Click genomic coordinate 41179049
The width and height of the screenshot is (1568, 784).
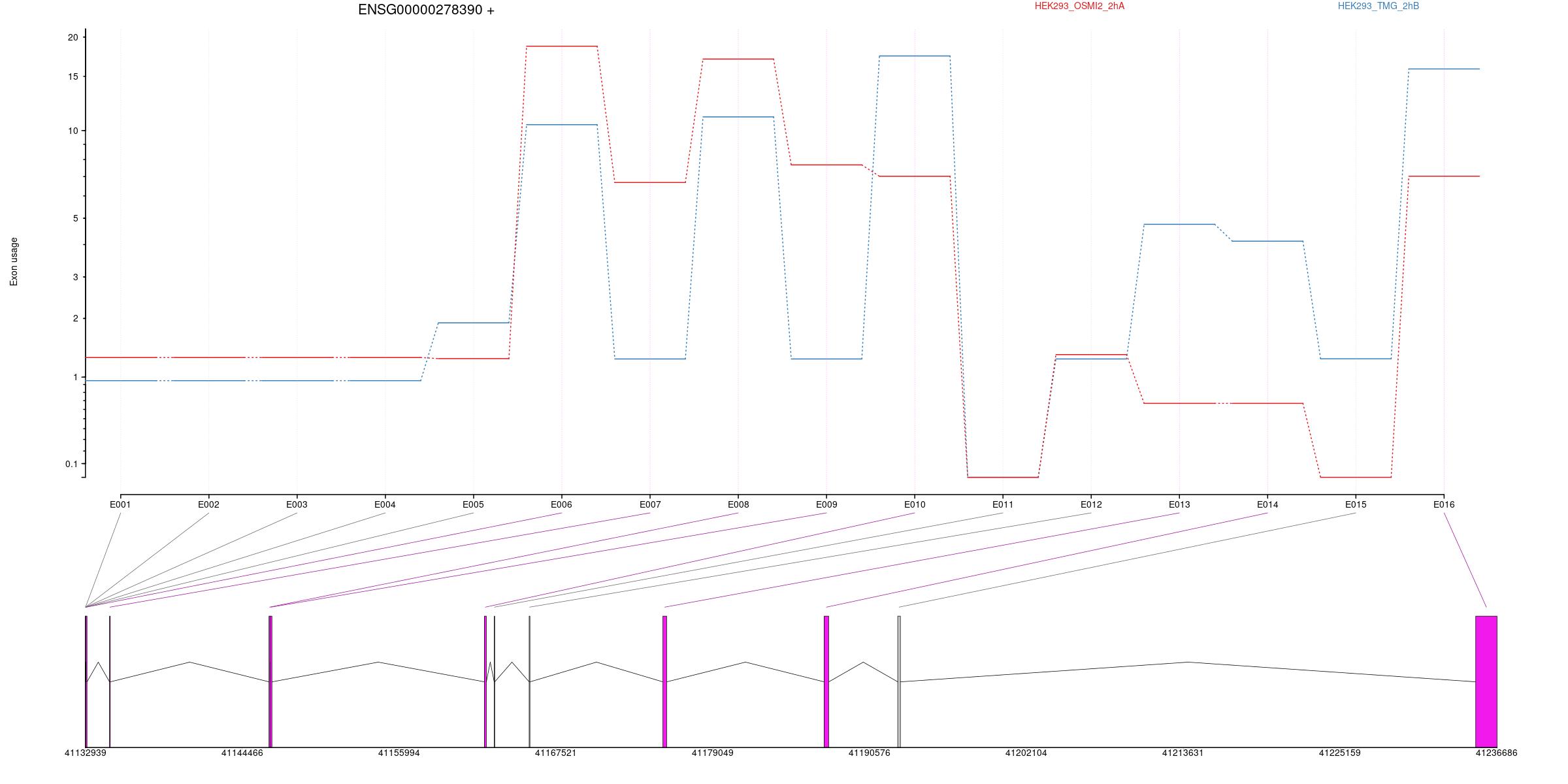tap(713, 753)
